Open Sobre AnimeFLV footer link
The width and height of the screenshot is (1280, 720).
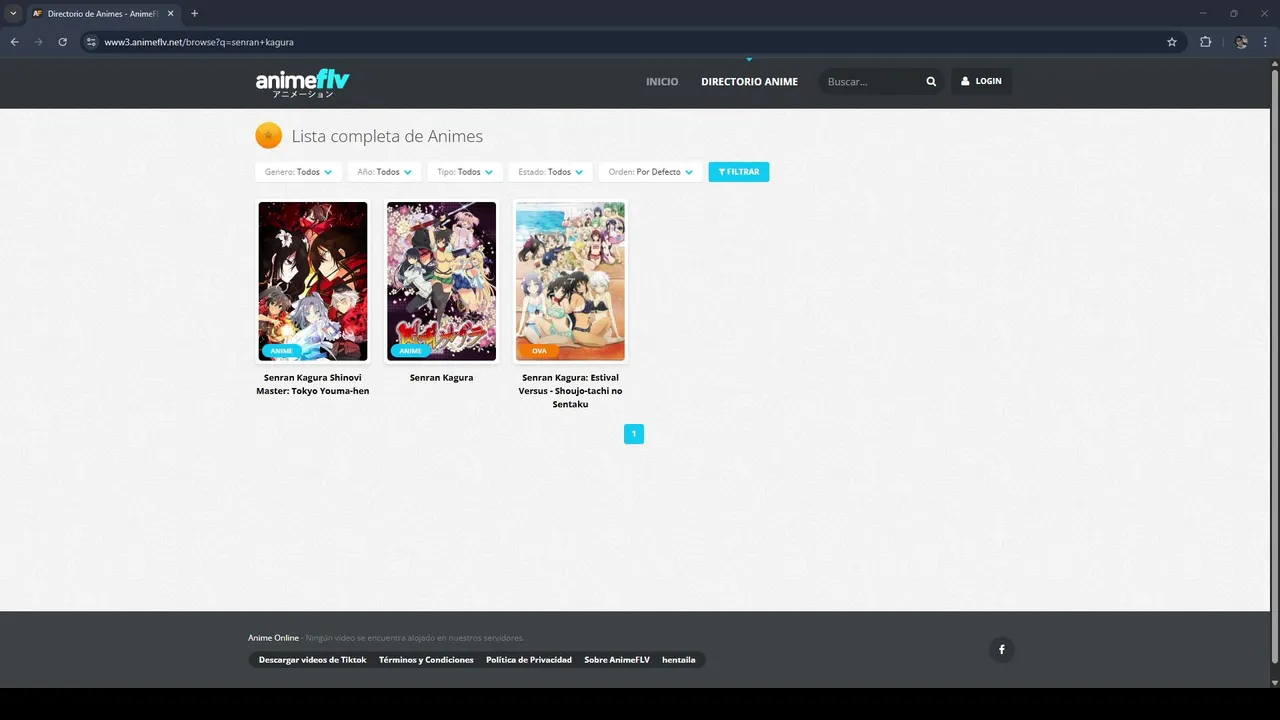[x=617, y=660]
